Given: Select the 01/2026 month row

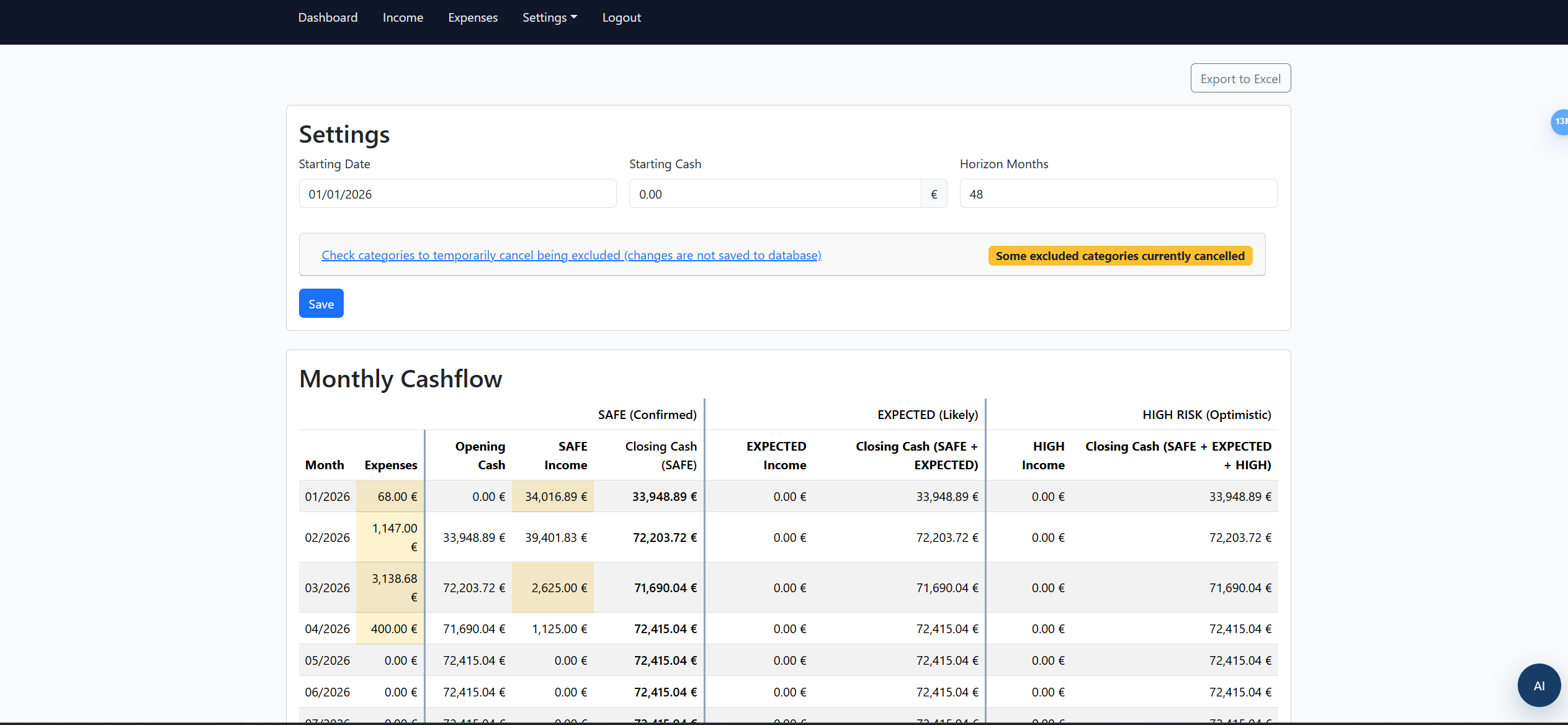Looking at the screenshot, I should [x=327, y=497].
